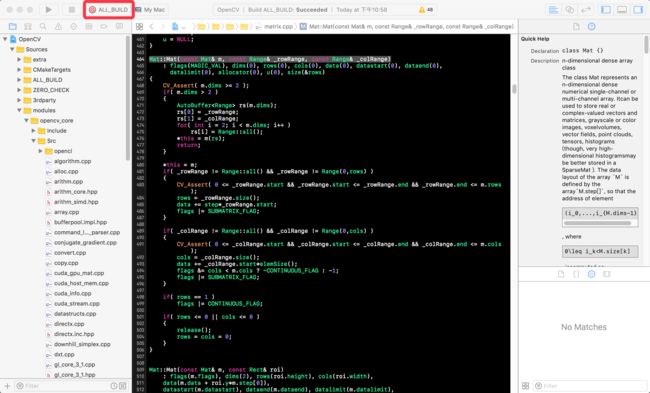
Task: Open the related items grid menu
Action: tap(140, 27)
